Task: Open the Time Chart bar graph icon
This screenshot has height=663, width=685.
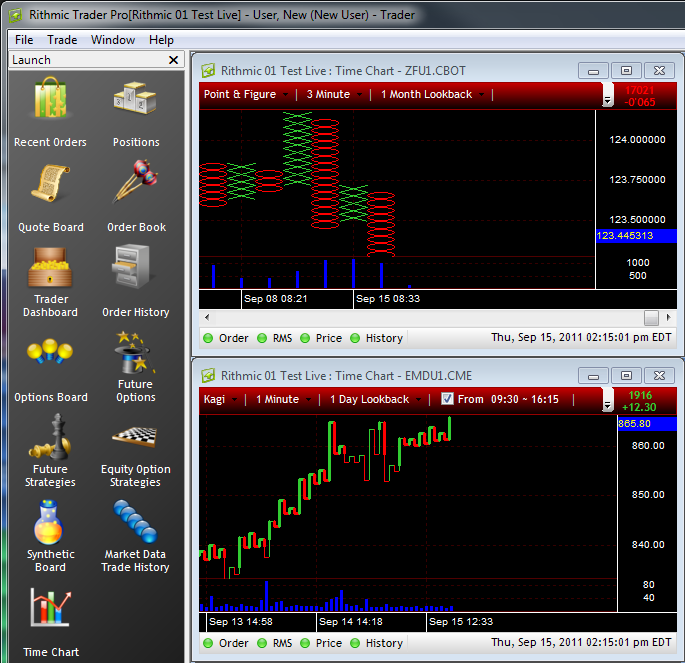Action: [x=51, y=607]
